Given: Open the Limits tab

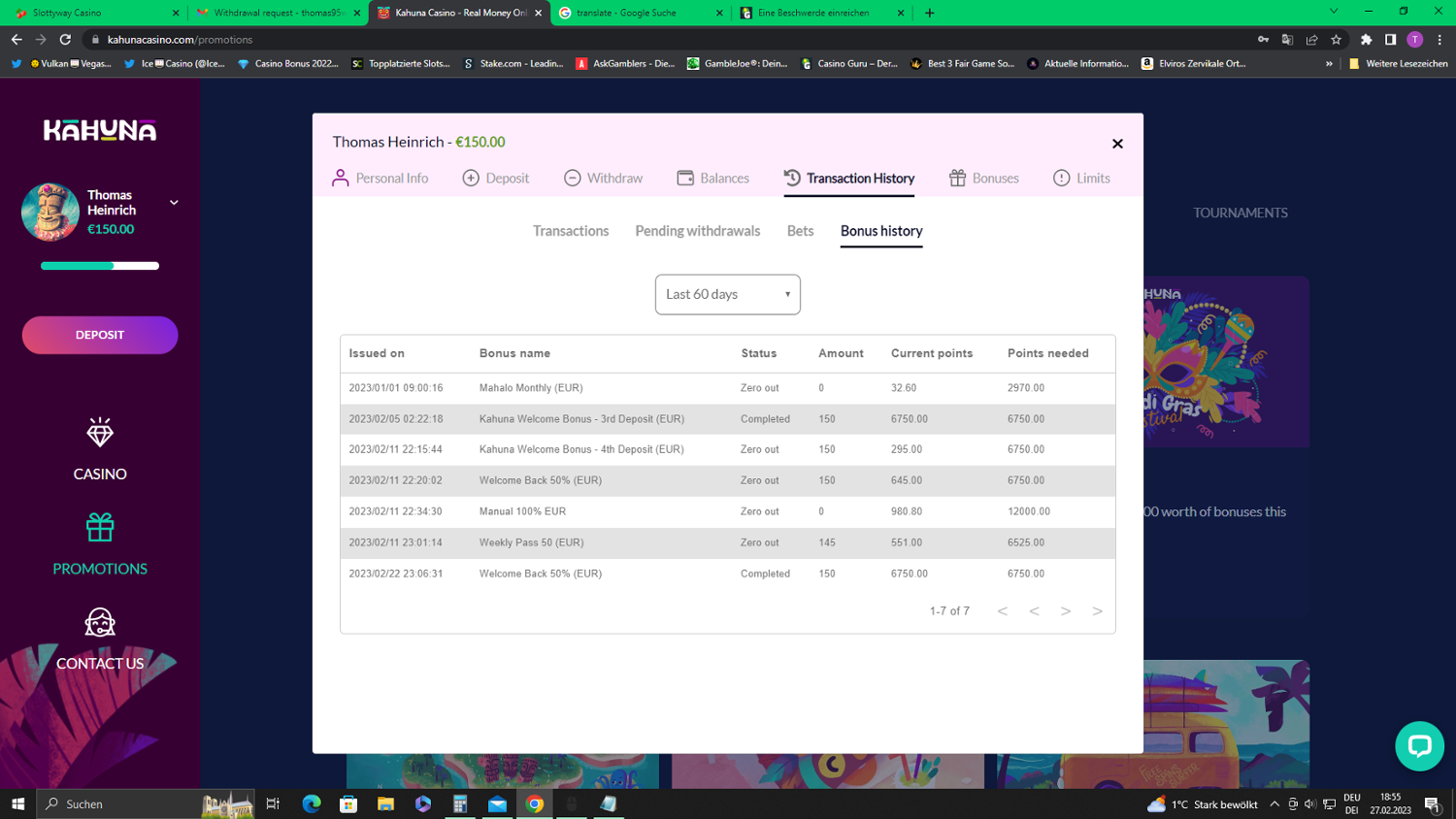Looking at the screenshot, I should tap(1081, 179).
